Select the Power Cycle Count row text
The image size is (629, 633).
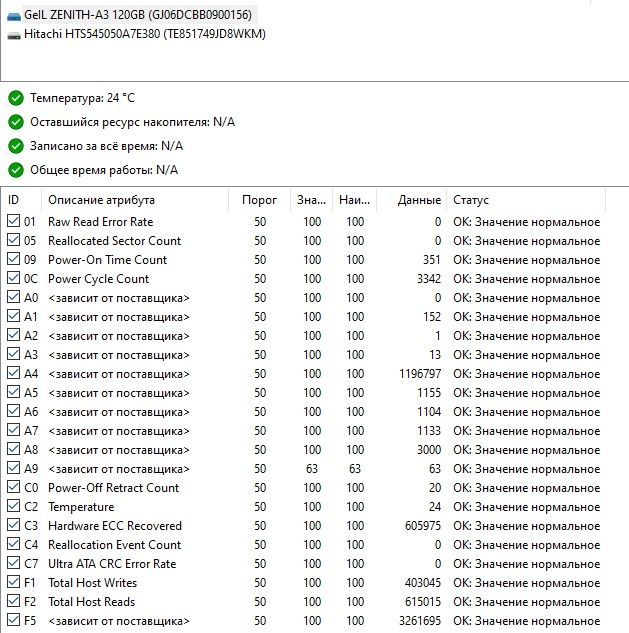[x=99, y=279]
